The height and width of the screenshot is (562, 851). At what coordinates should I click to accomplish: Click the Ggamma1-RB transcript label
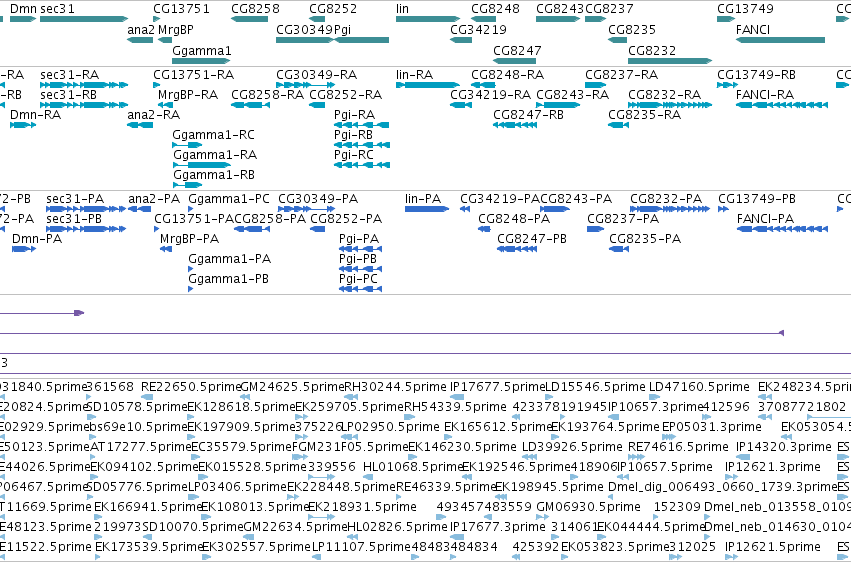coord(214,175)
